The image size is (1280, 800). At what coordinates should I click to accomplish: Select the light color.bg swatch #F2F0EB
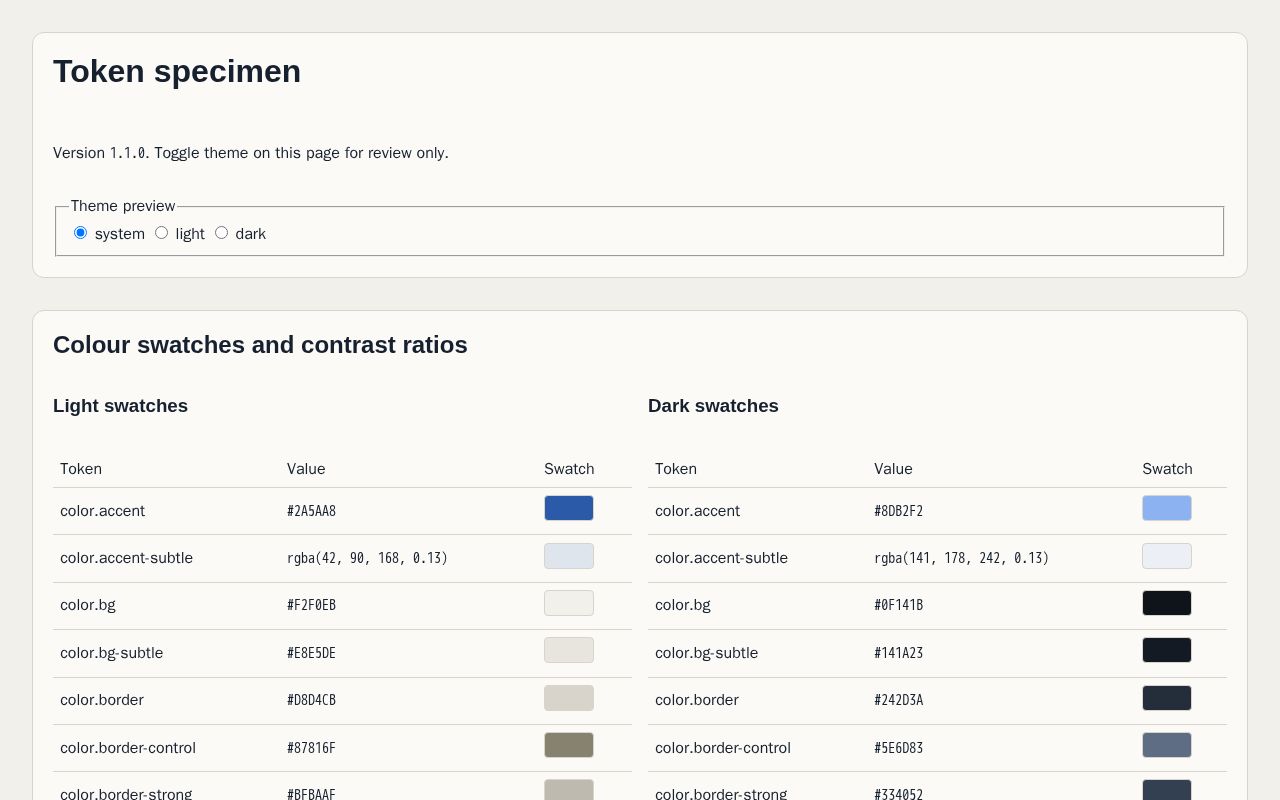click(569, 603)
